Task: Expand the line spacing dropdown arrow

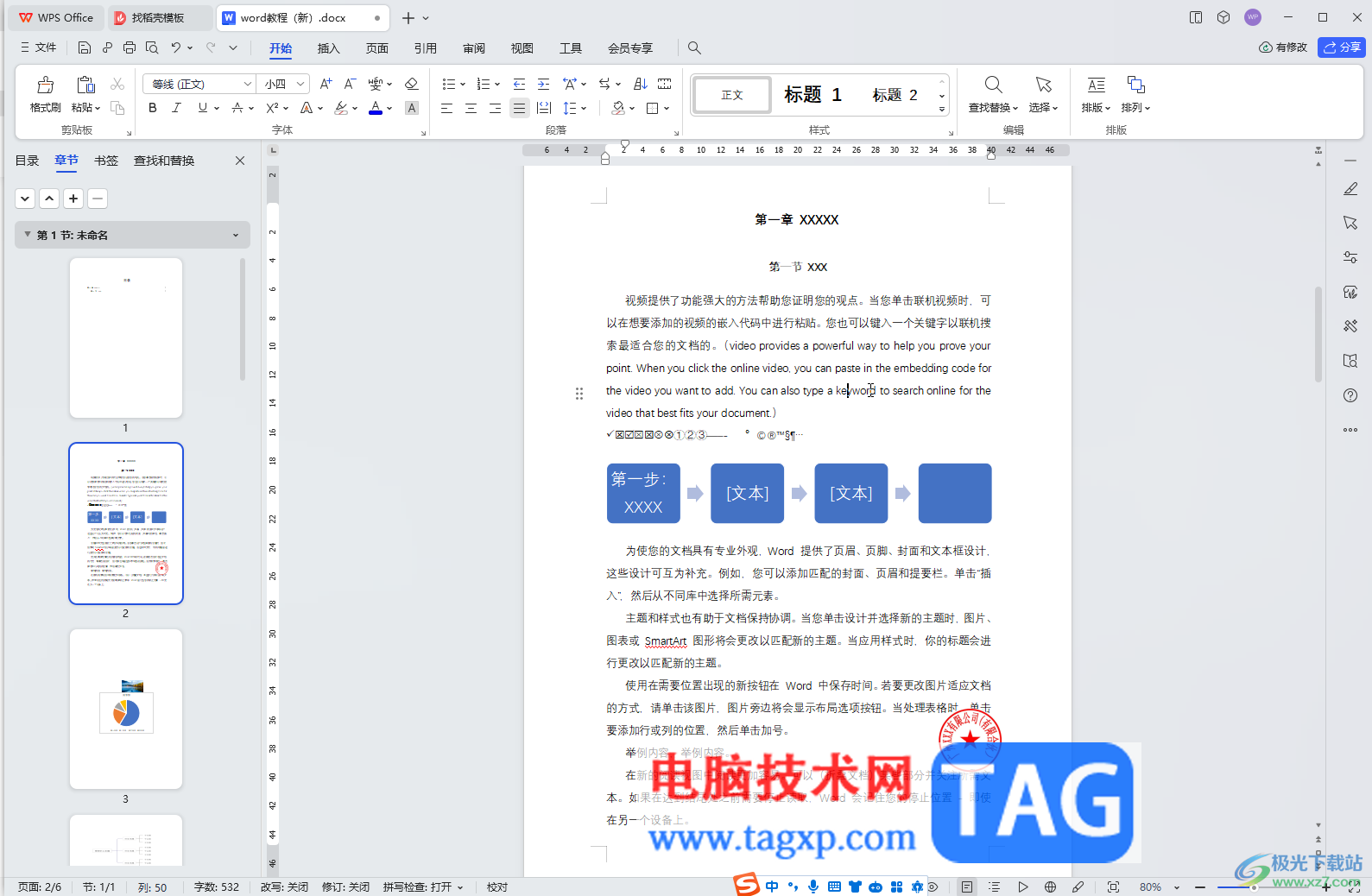Action: coord(584,109)
